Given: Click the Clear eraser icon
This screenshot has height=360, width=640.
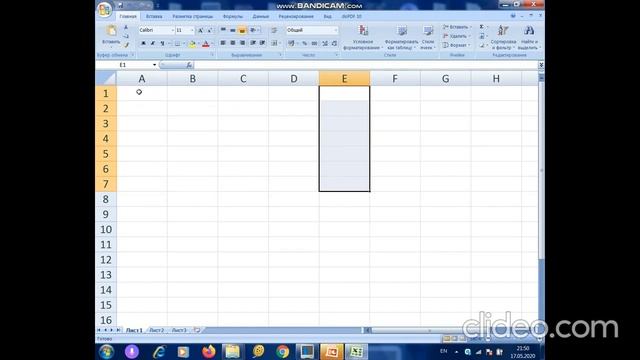Looking at the screenshot, I should 482,45.
